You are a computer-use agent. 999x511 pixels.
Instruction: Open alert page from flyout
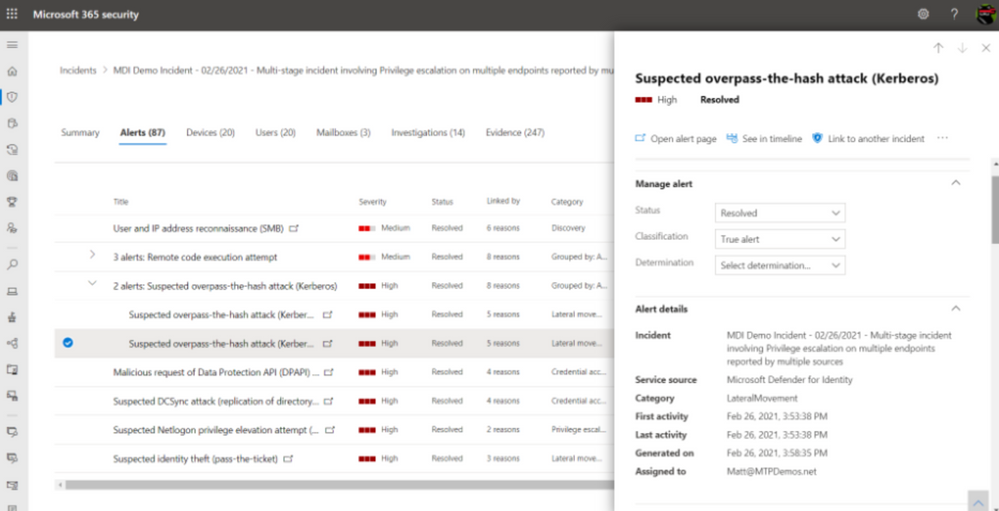pos(676,138)
